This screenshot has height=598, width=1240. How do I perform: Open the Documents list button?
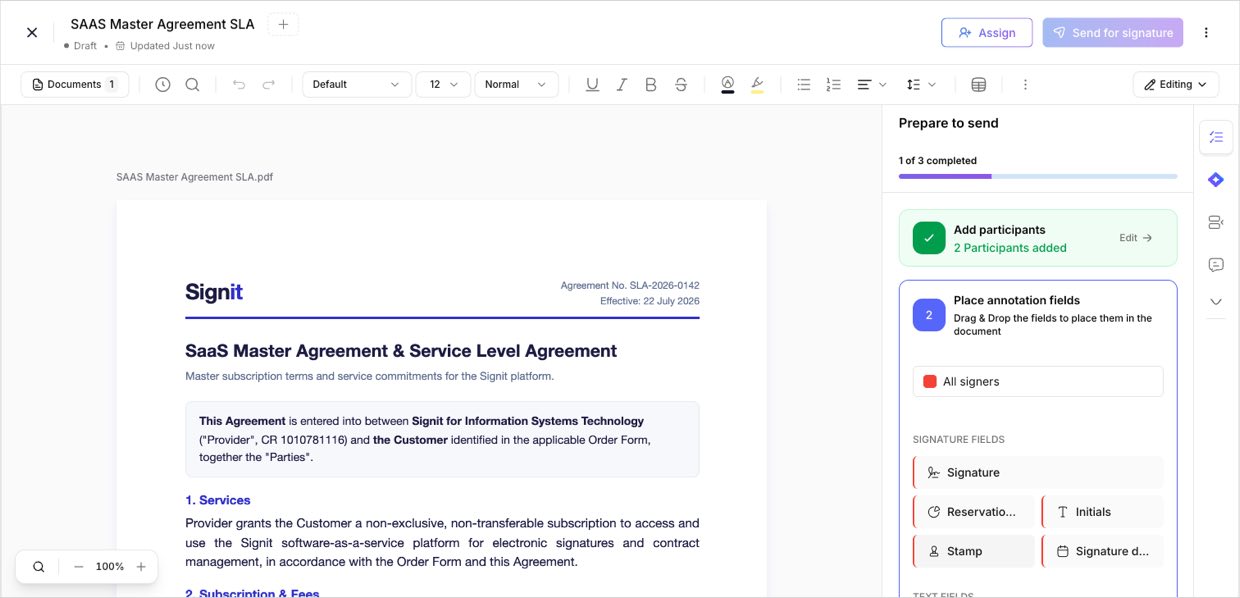coord(75,84)
